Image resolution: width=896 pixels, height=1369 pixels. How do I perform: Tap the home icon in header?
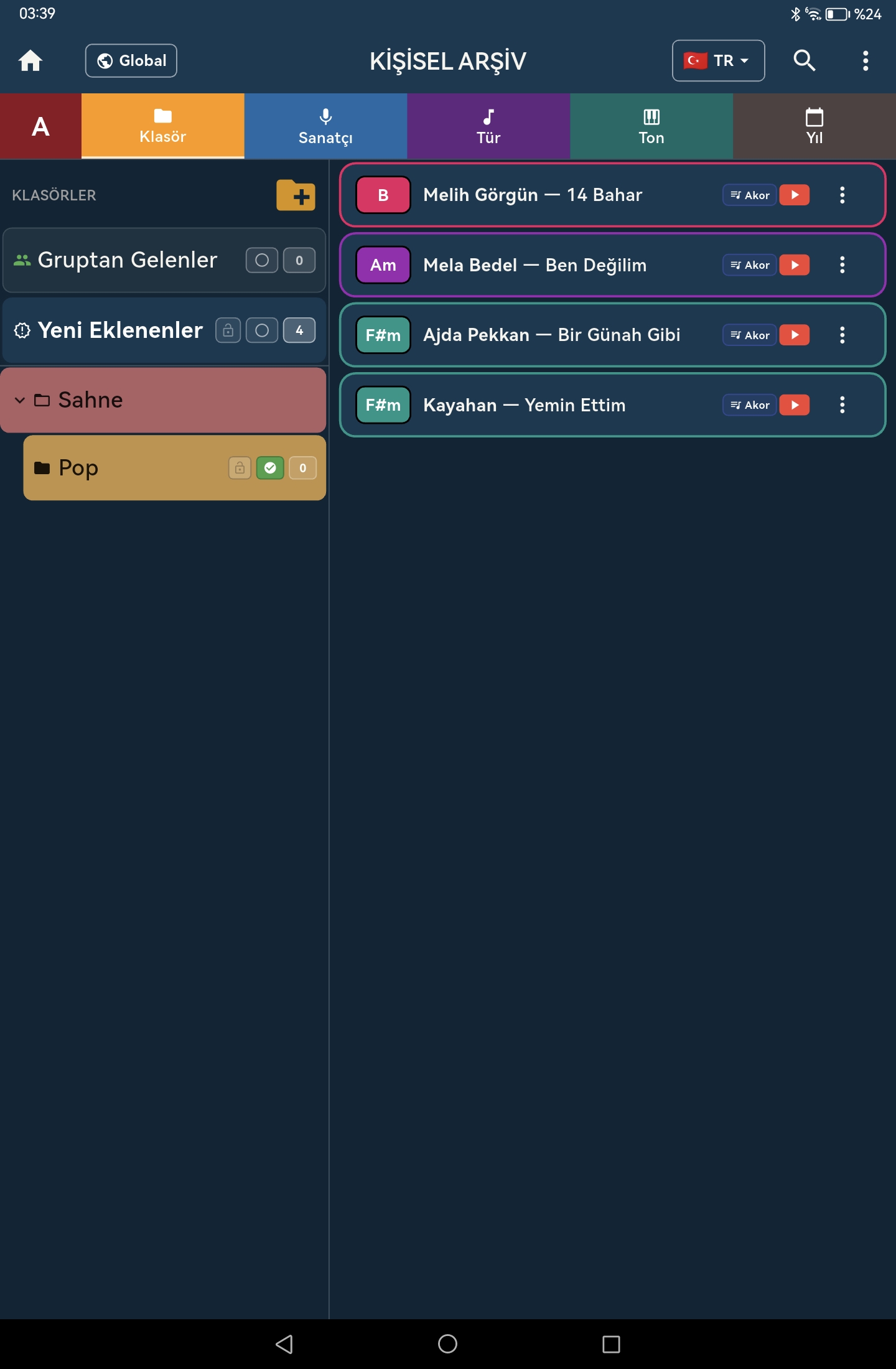[30, 60]
